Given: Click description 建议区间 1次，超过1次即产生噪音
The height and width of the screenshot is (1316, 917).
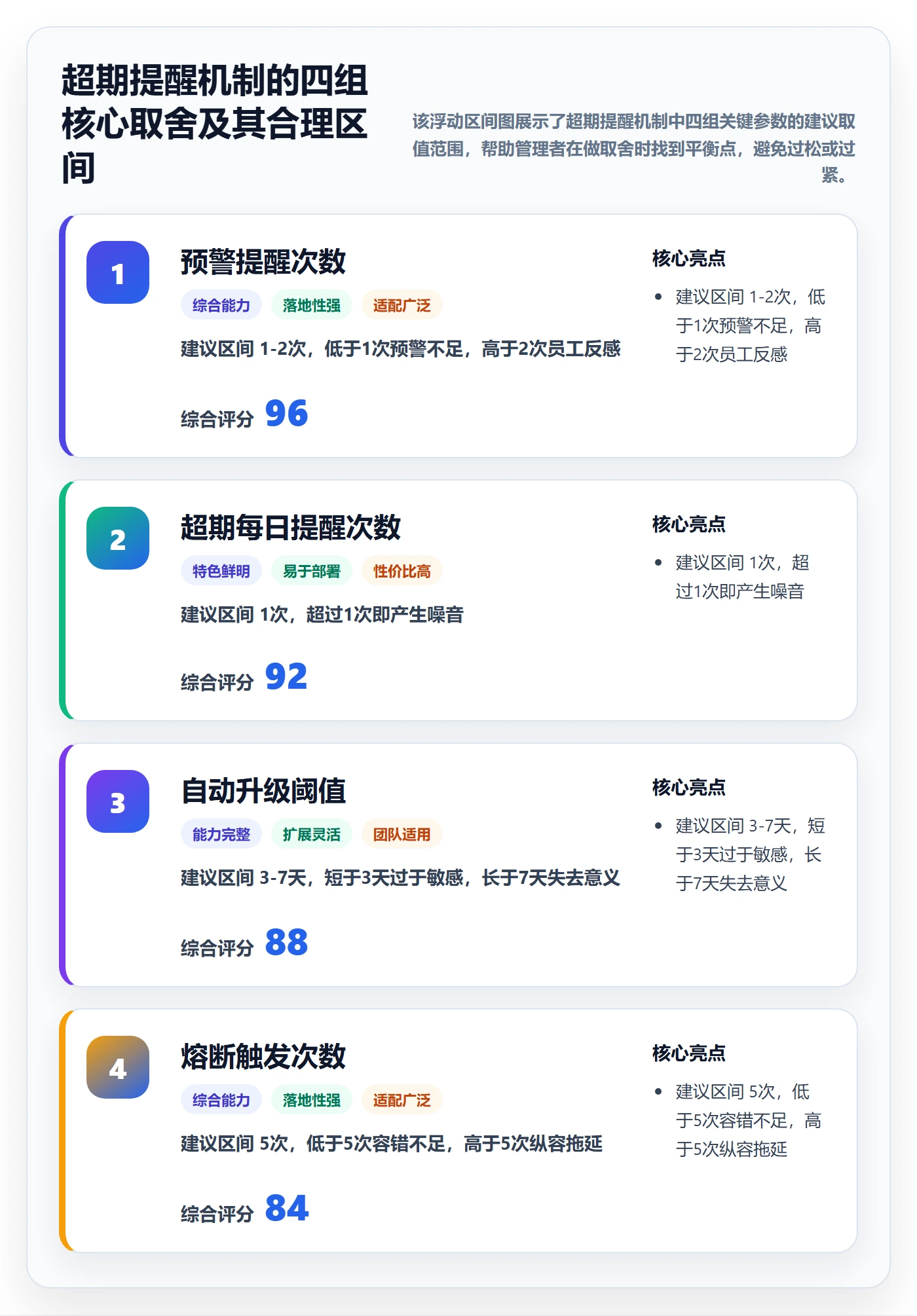Looking at the screenshot, I should [x=322, y=615].
